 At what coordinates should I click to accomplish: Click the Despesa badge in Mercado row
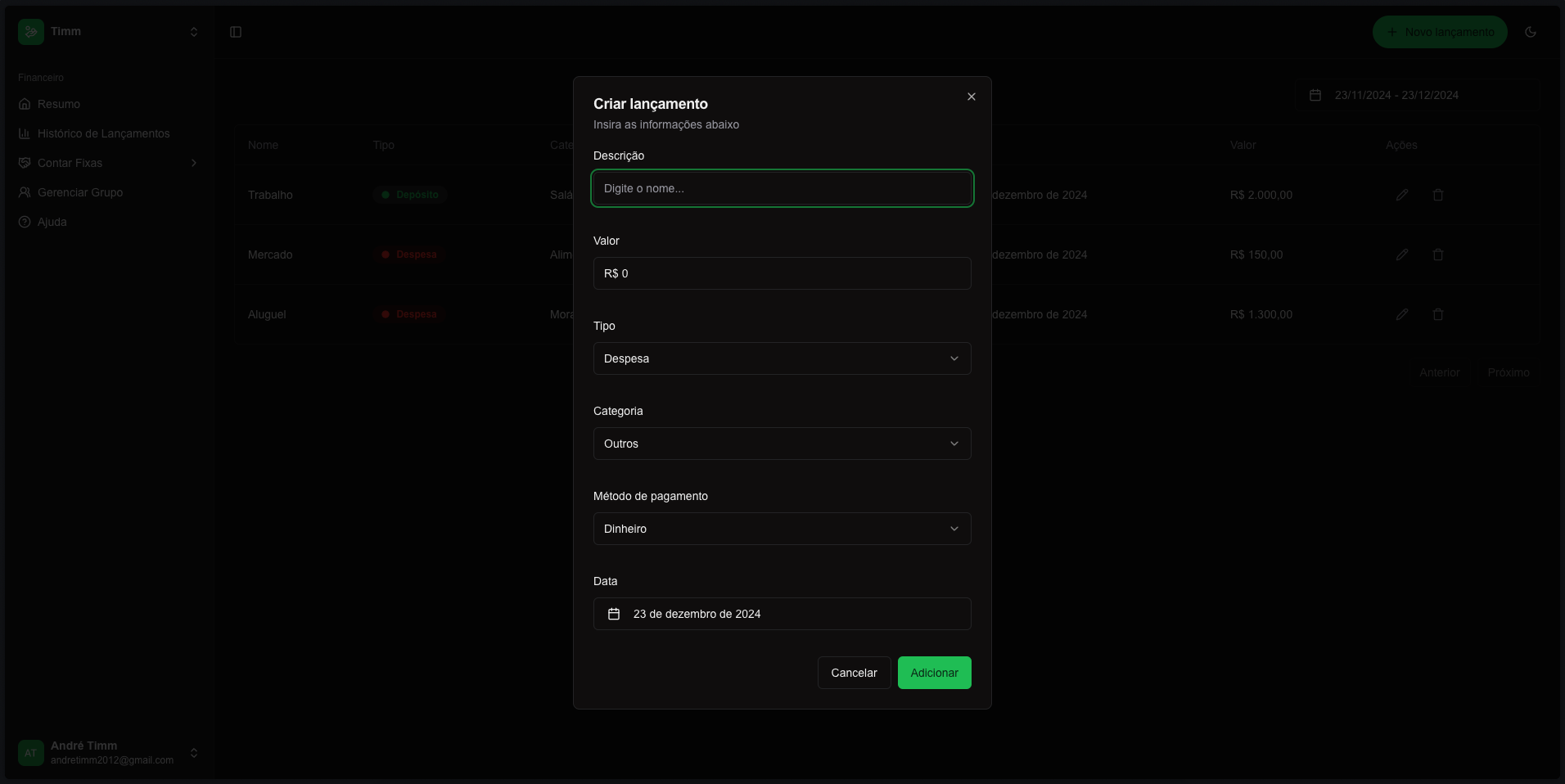point(409,255)
